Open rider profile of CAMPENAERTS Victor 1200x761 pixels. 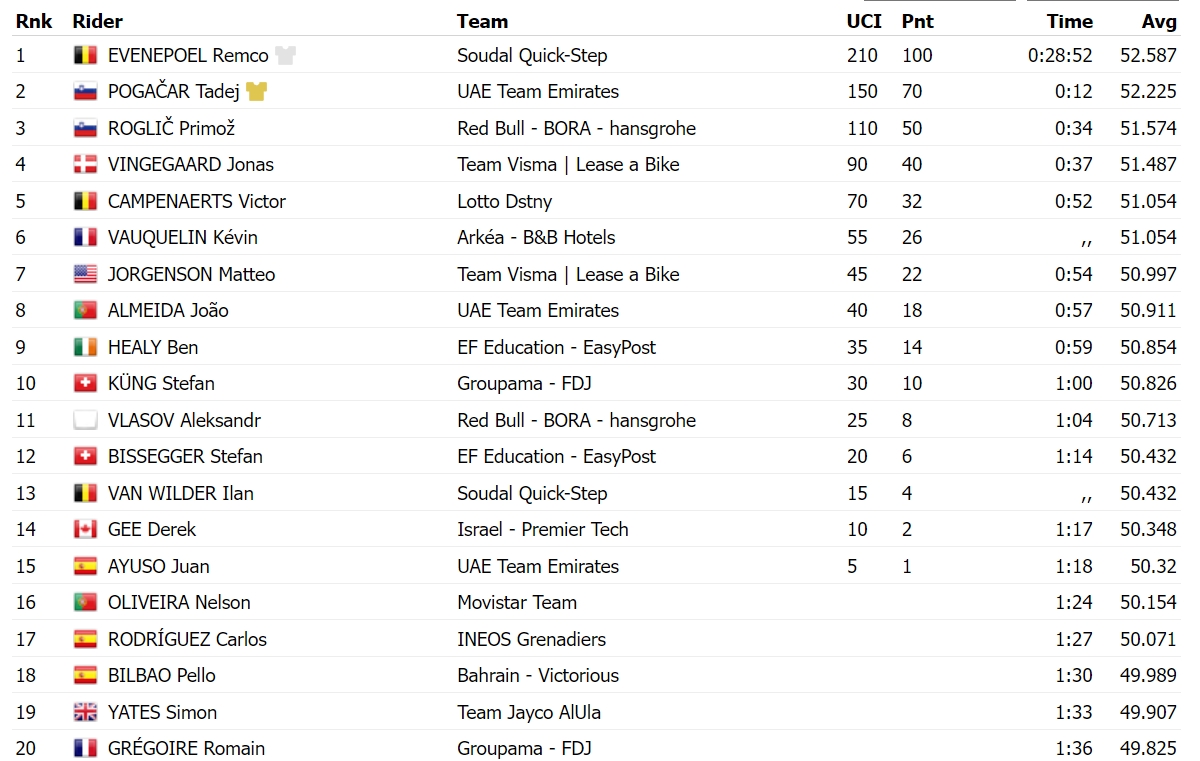[x=197, y=201]
